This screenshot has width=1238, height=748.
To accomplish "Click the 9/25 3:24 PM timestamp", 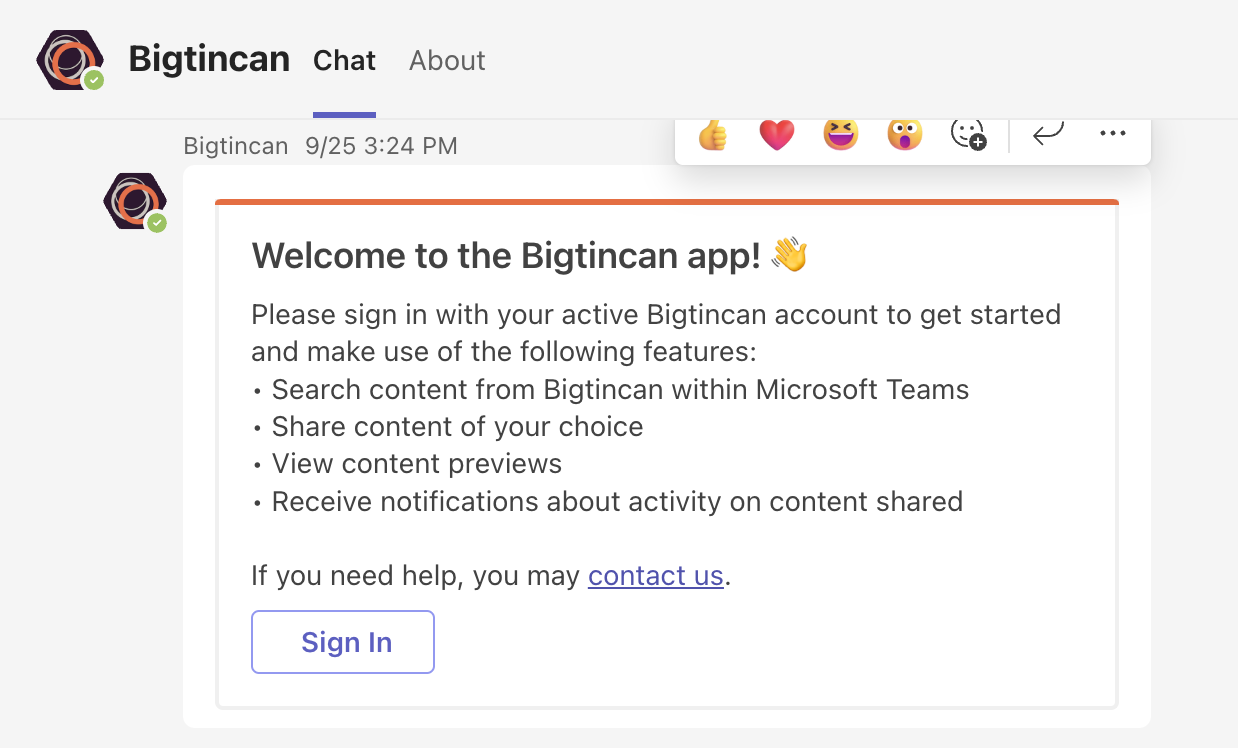I will coord(382,146).
